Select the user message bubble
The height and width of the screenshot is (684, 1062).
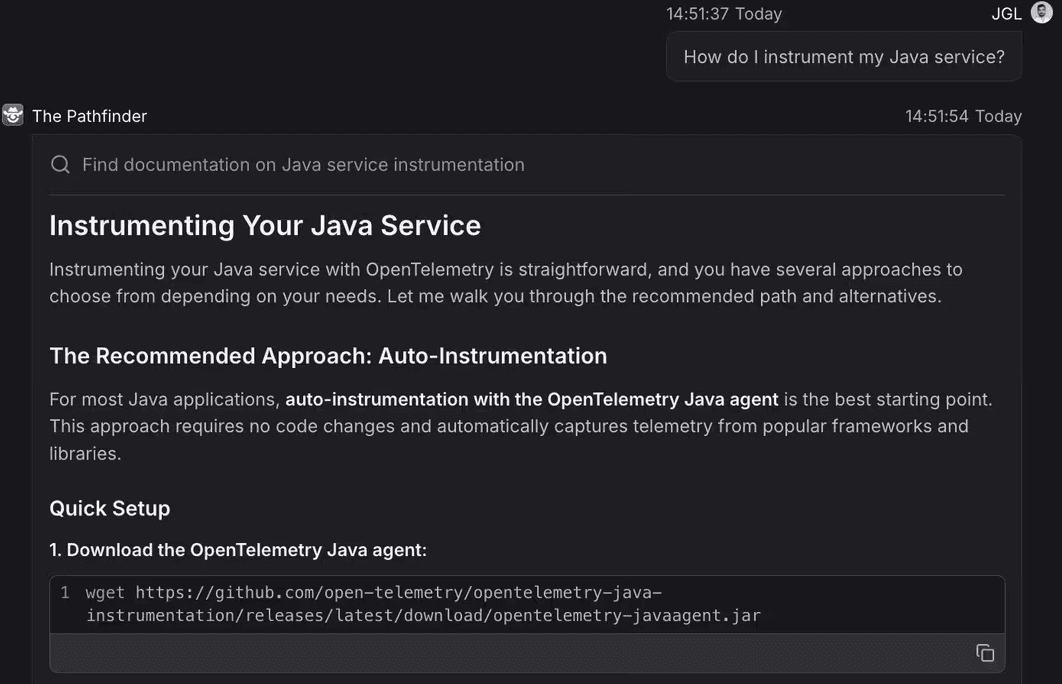(843, 57)
